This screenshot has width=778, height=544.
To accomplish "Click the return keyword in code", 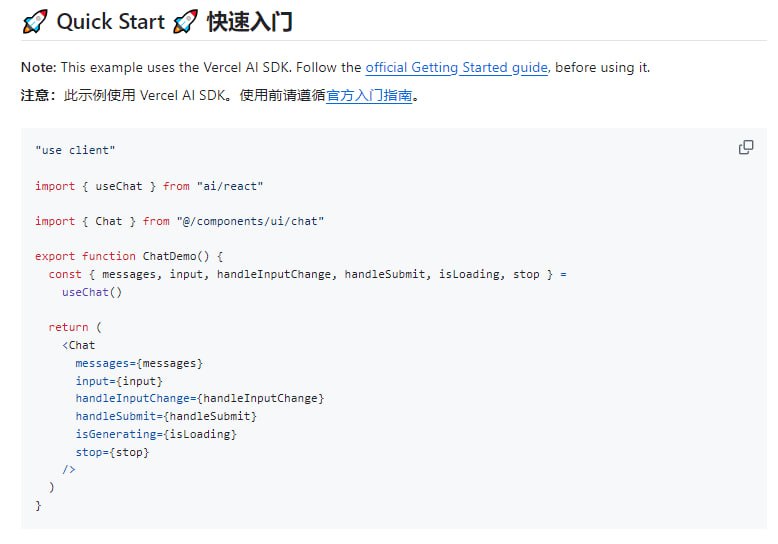I will 68,327.
